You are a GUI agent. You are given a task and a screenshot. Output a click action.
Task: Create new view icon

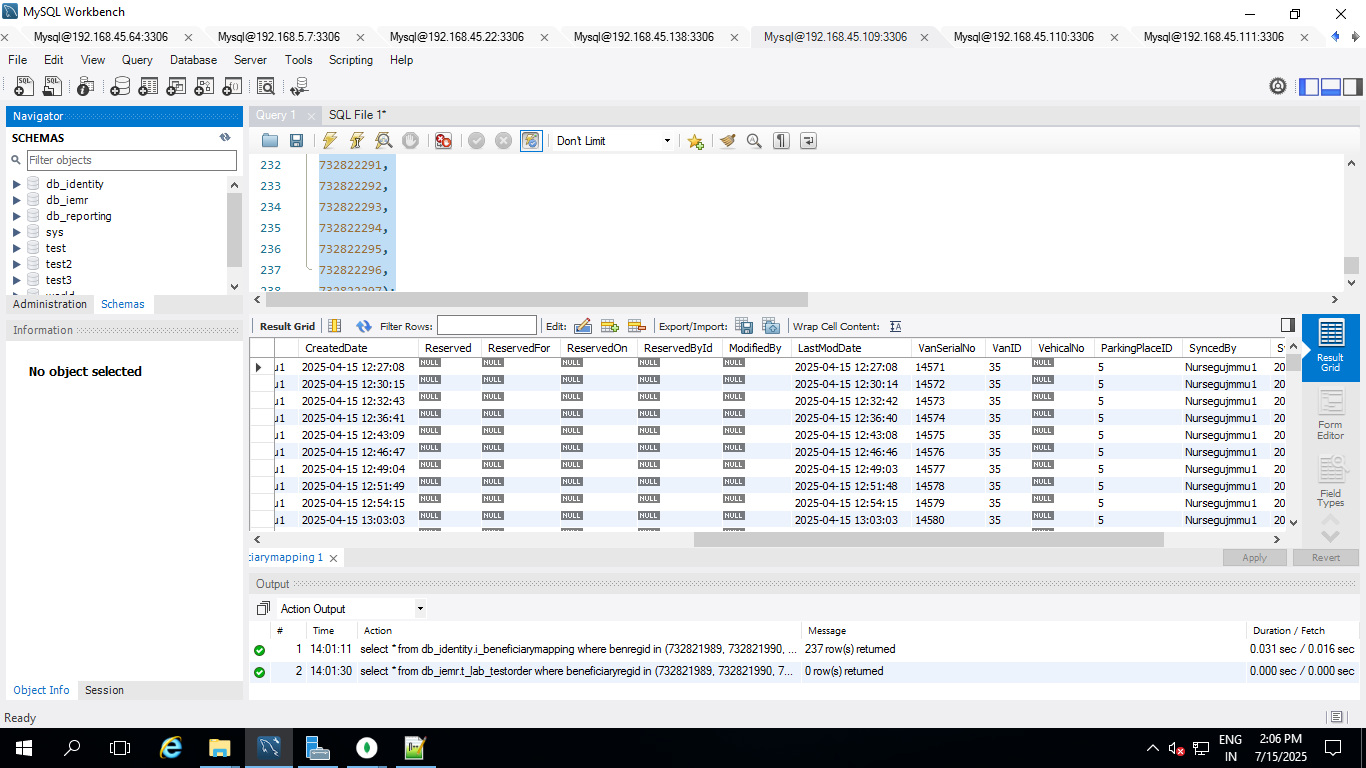[176, 86]
